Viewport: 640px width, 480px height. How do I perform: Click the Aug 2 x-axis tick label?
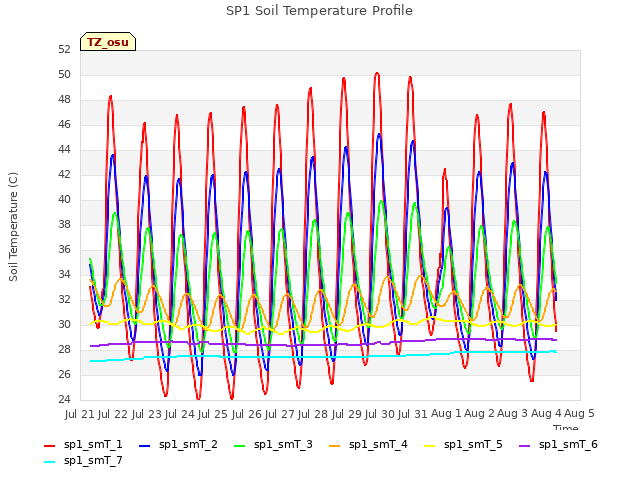coord(480,414)
